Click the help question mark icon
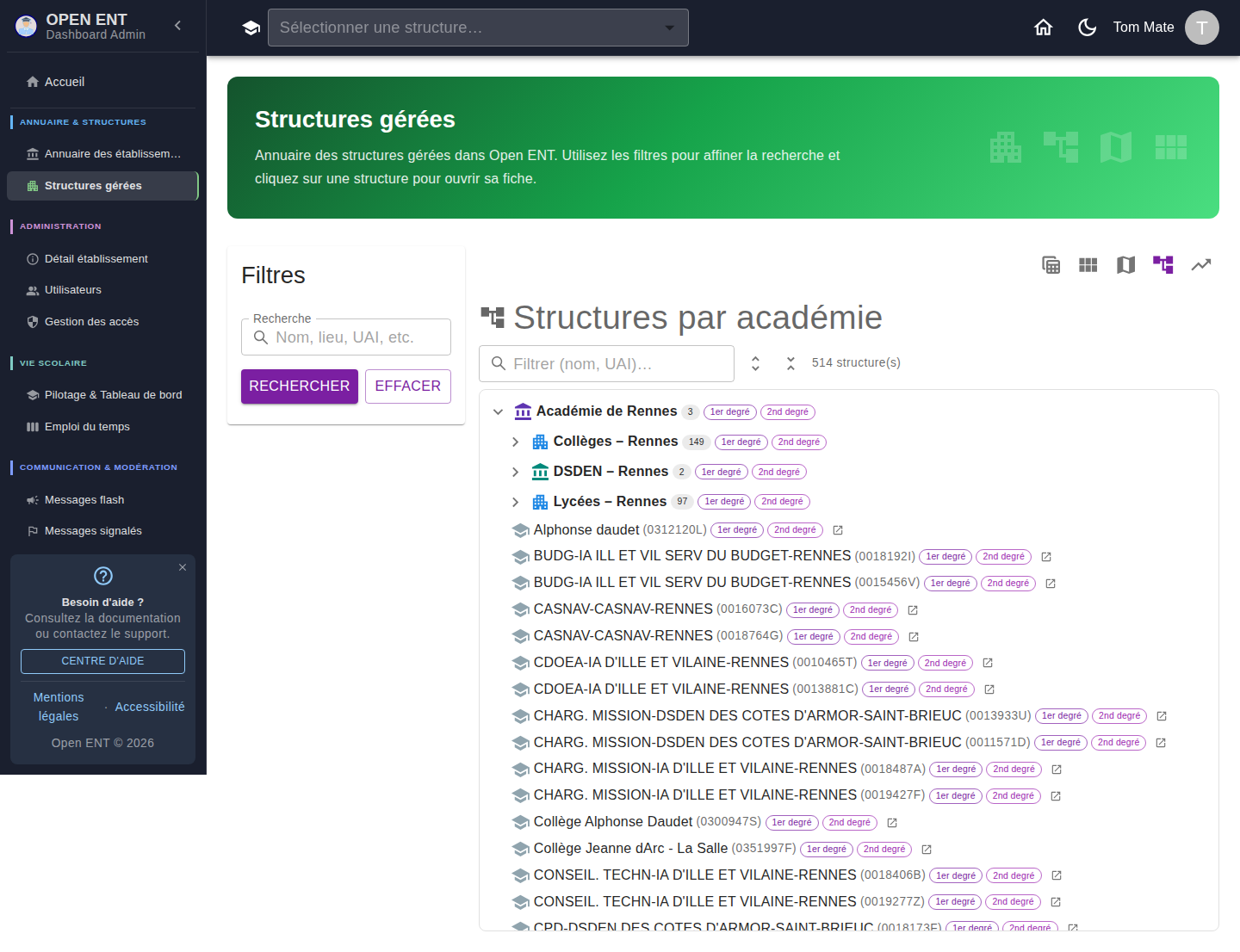The width and height of the screenshot is (1240, 952). pos(103,576)
